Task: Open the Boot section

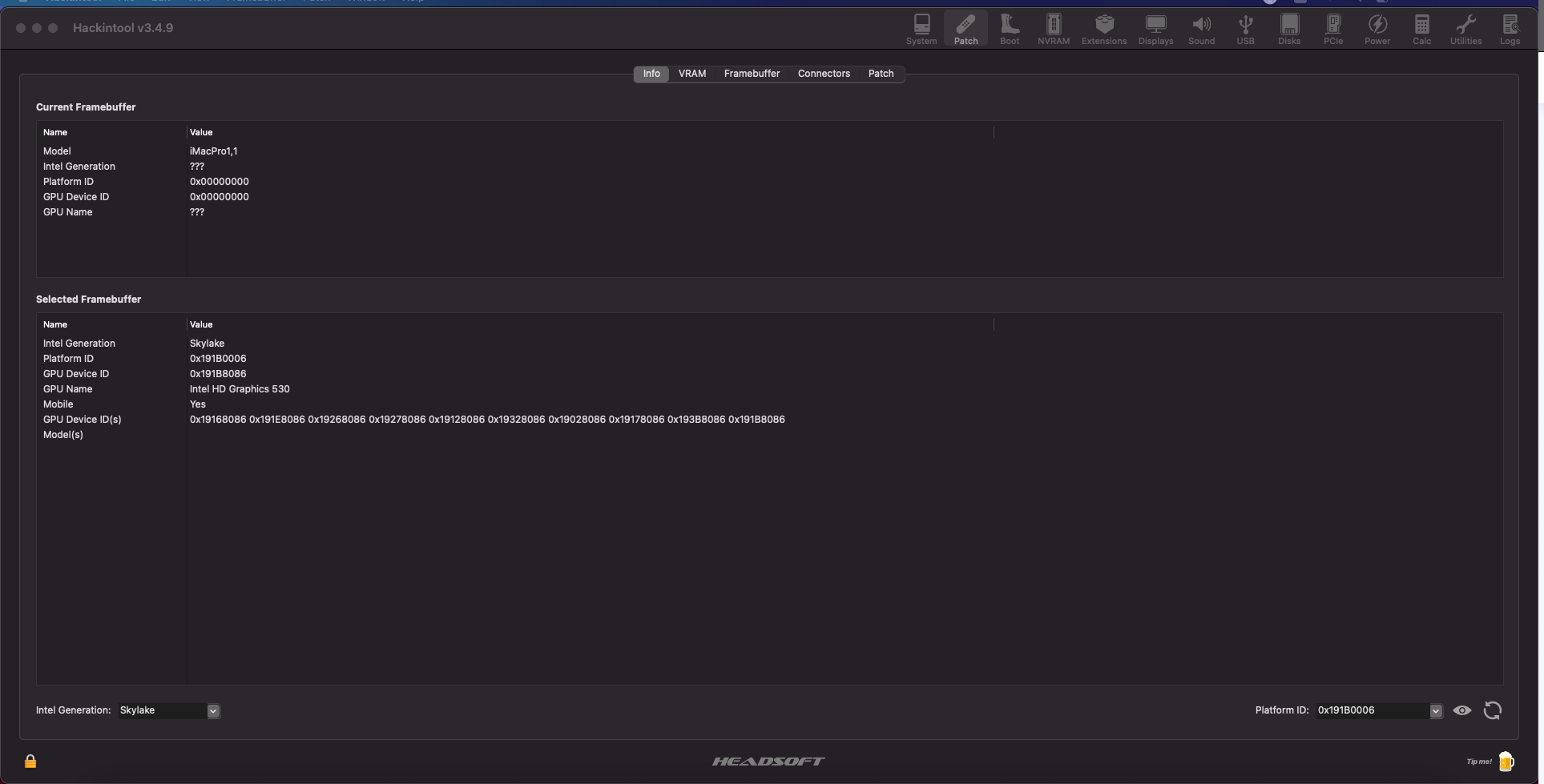Action: coord(1009,30)
